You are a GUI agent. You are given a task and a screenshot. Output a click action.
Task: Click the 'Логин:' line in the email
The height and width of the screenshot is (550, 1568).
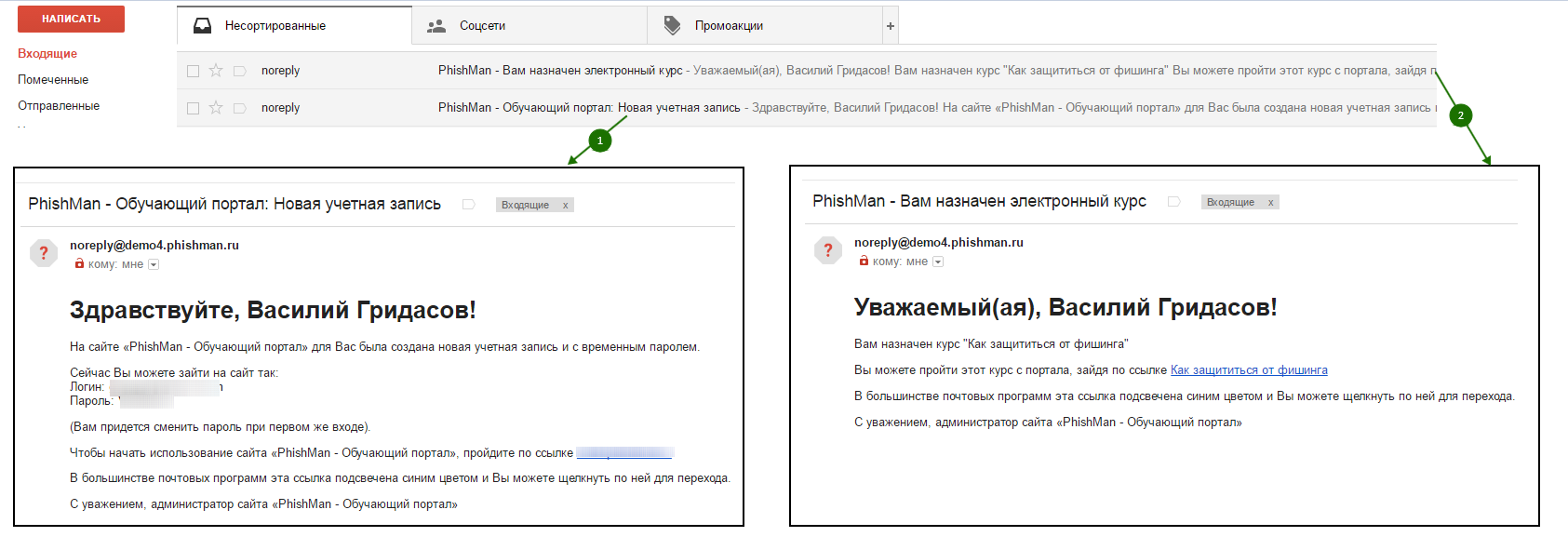click(x=146, y=387)
